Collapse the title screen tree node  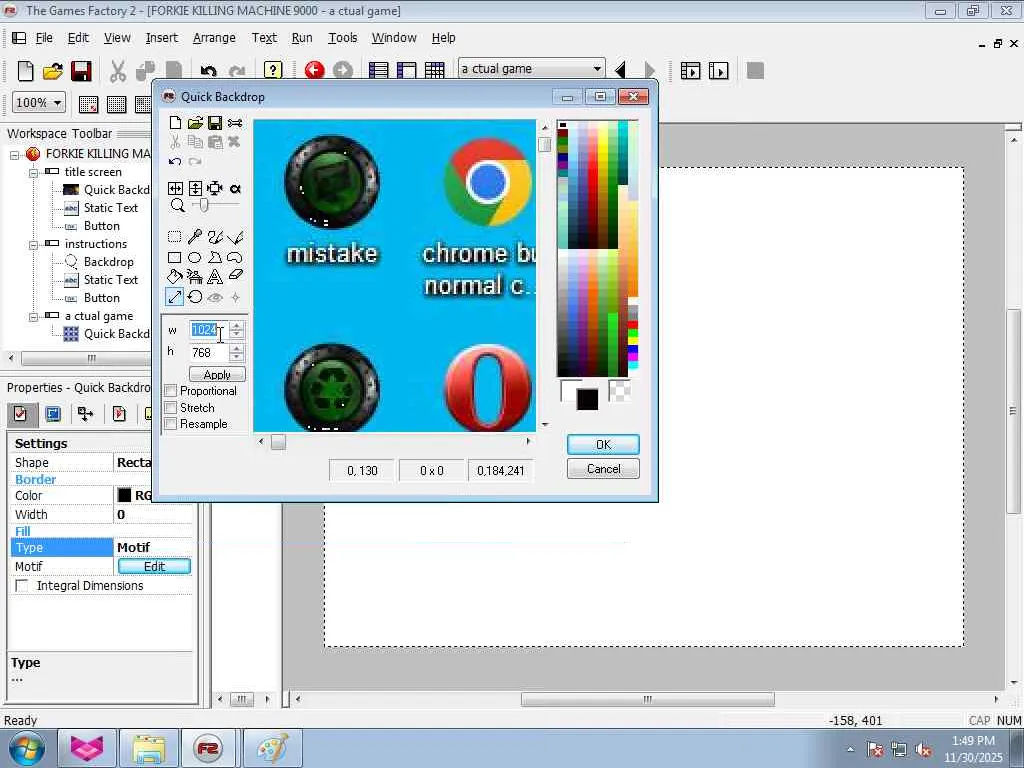click(x=33, y=172)
